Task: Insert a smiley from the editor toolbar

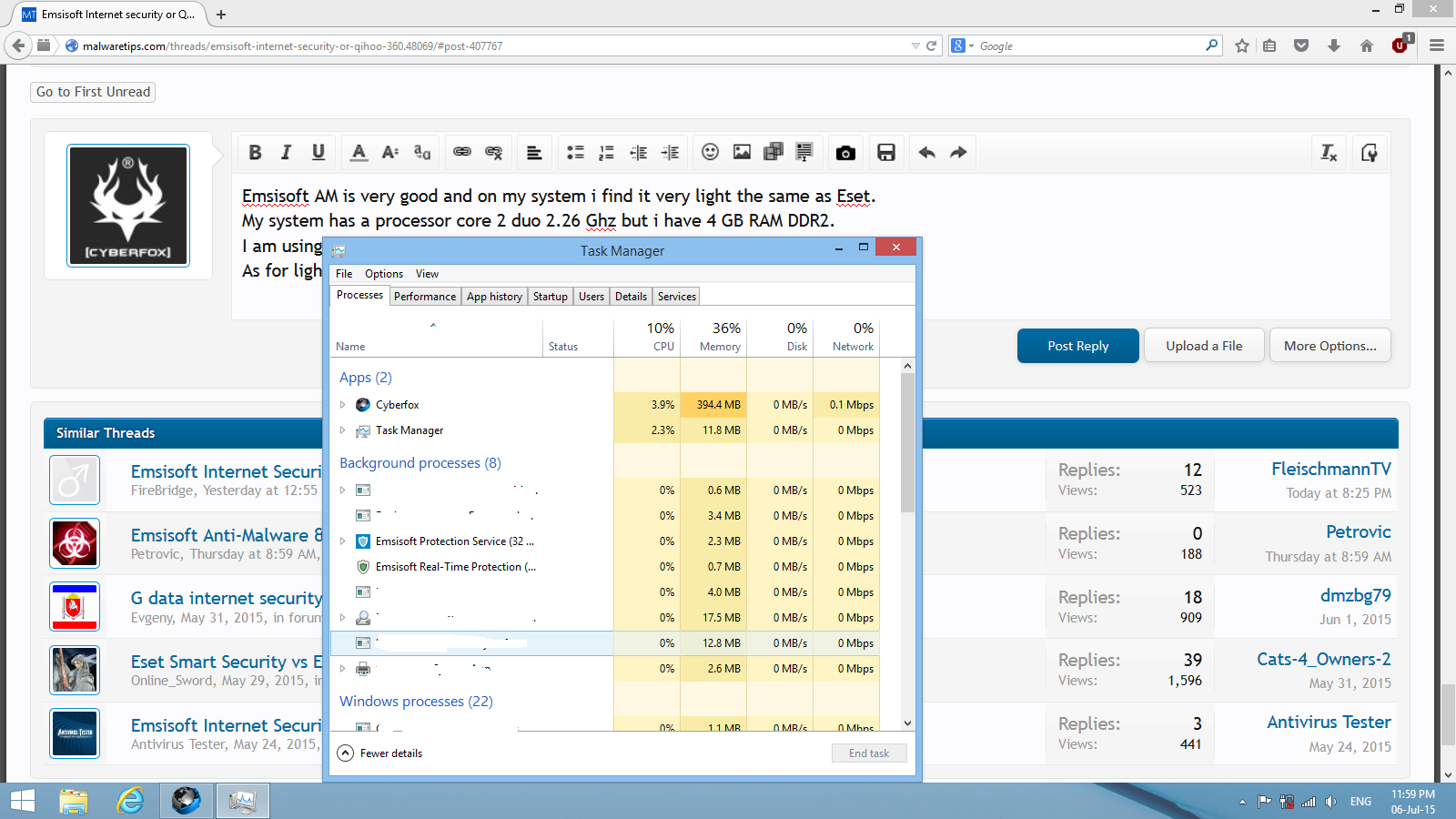Action: tap(710, 153)
